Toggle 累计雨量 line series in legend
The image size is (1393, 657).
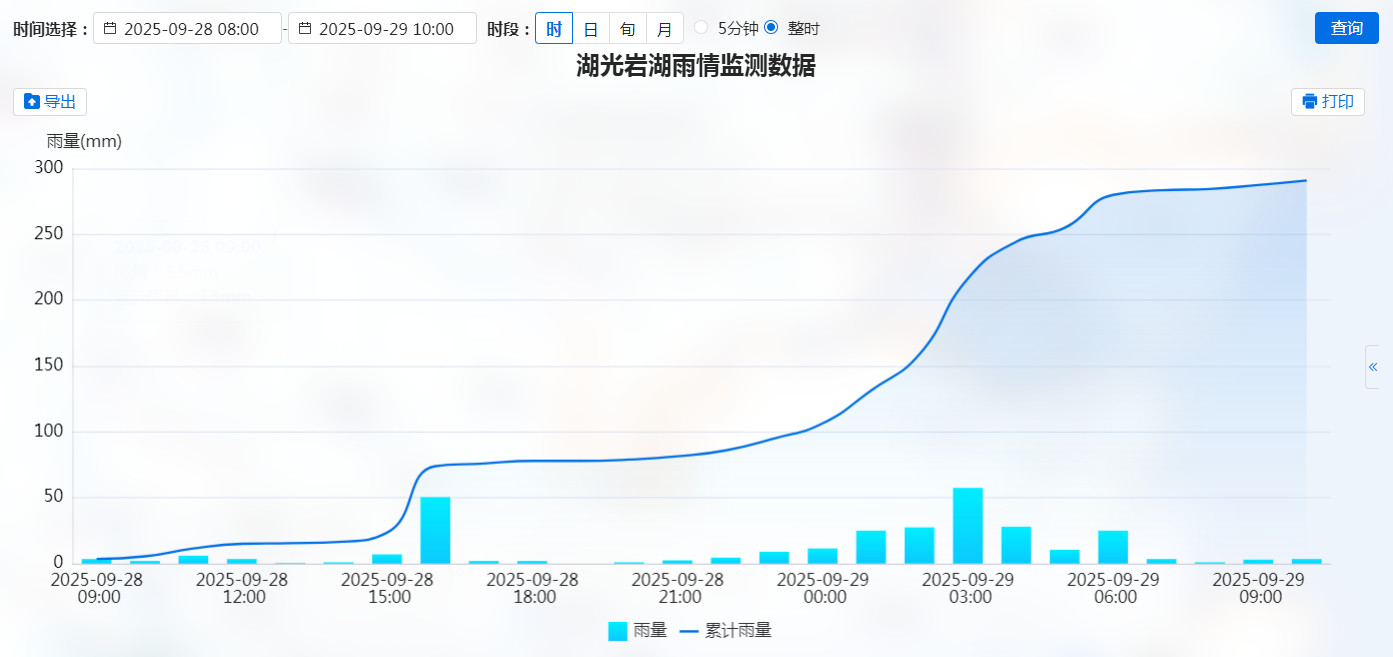pos(725,631)
